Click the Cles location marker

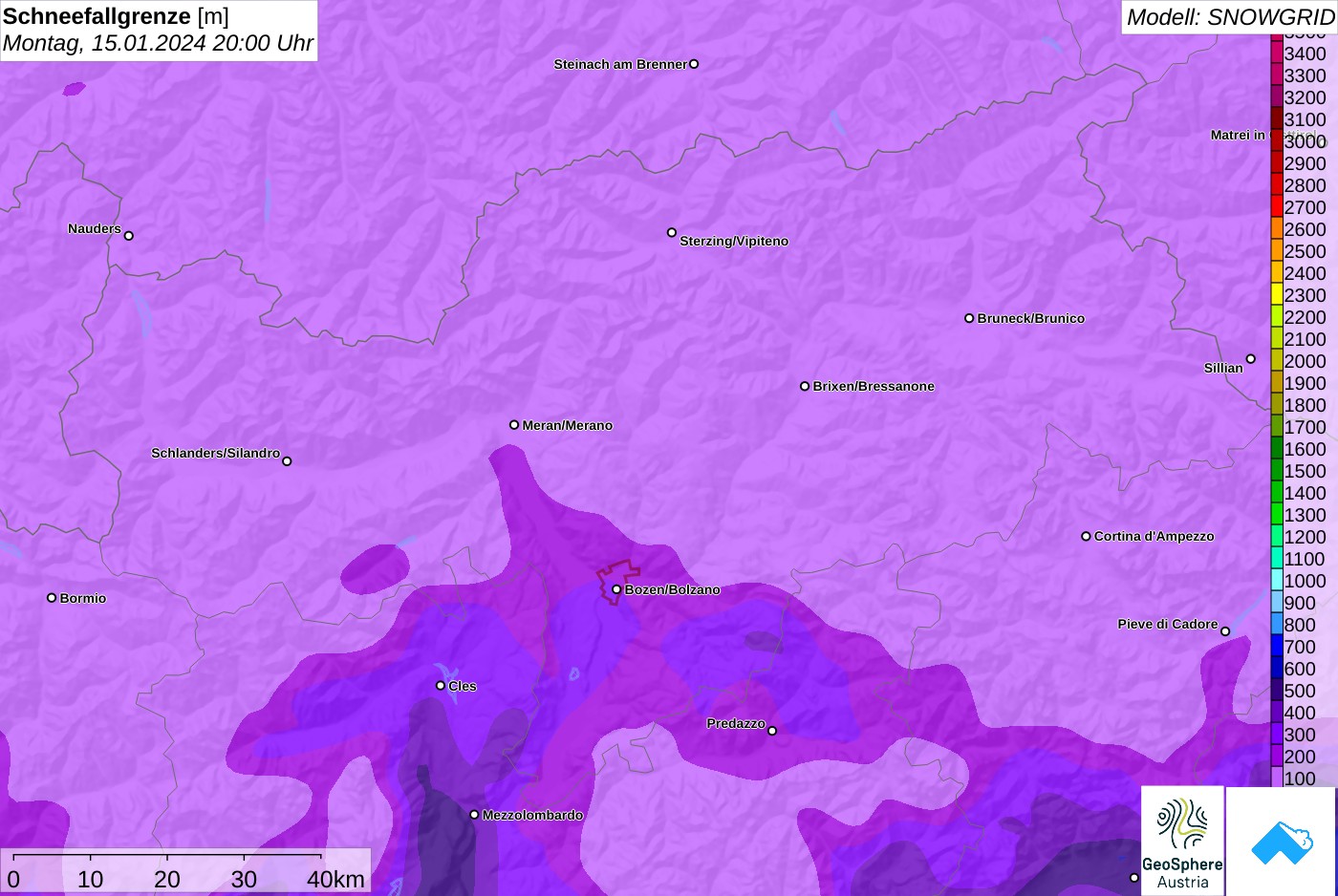point(441,685)
